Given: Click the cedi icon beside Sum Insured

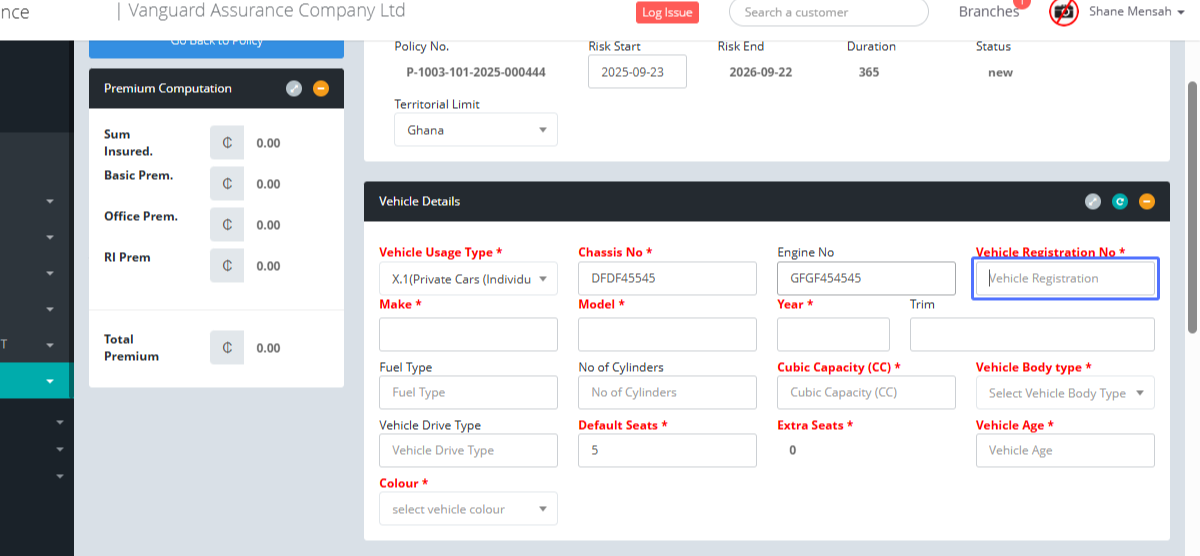Looking at the screenshot, I should (227, 143).
